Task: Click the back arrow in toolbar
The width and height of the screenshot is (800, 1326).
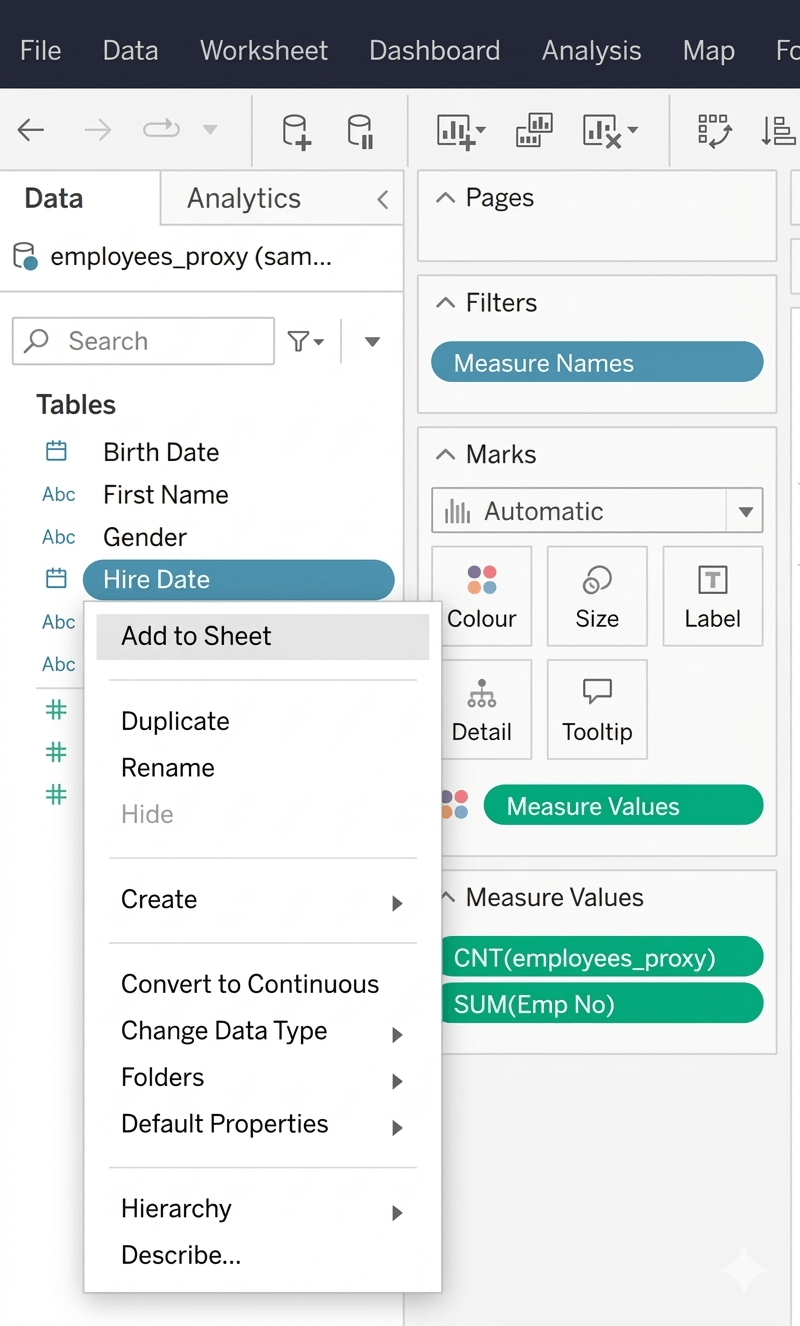Action: [x=31, y=130]
